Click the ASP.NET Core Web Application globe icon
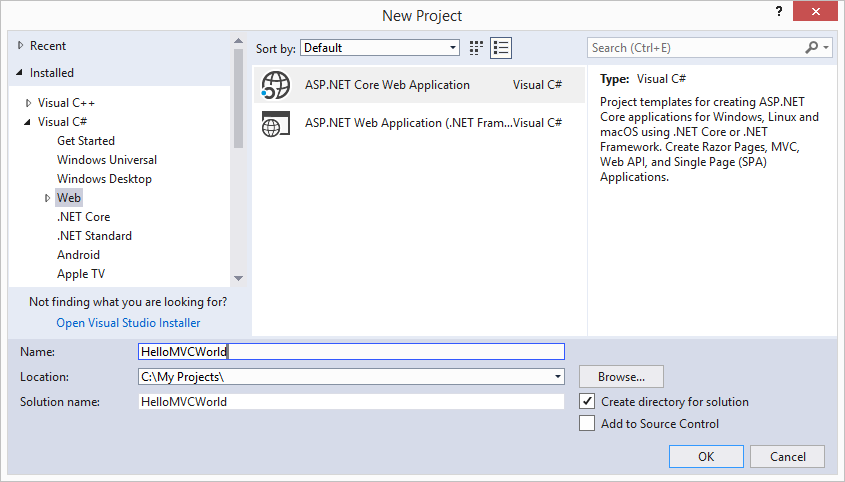Screen dimensions: 845x482 [x=275, y=85]
